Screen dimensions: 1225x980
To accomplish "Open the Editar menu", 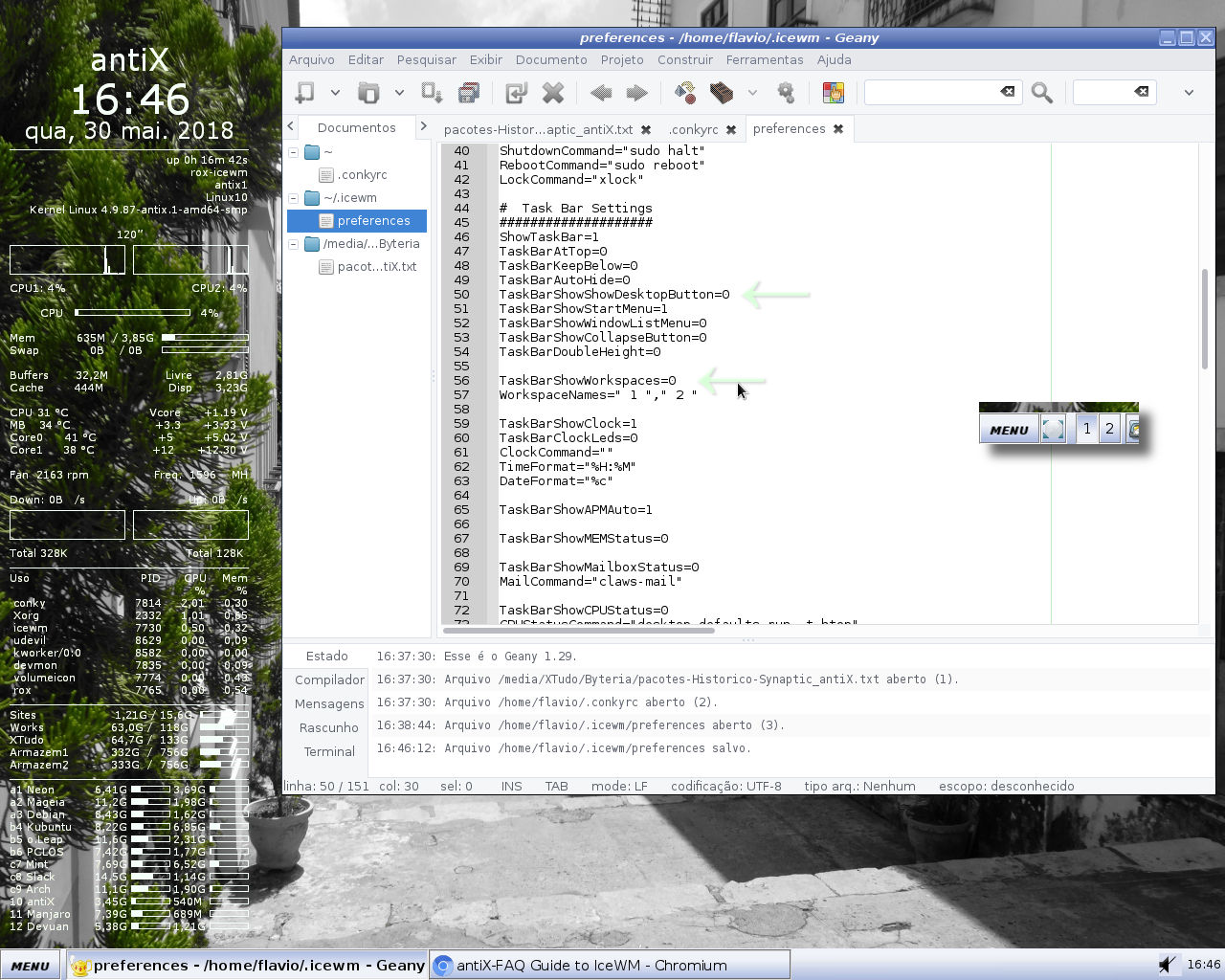I will (366, 59).
